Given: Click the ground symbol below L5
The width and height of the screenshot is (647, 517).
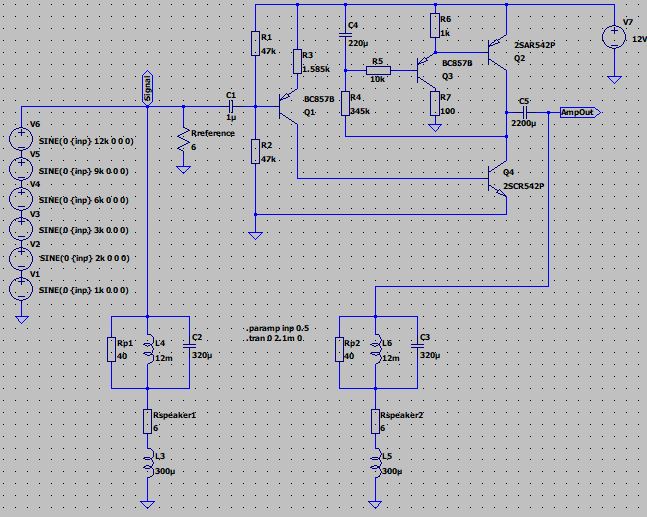Looking at the screenshot, I should [x=375, y=504].
